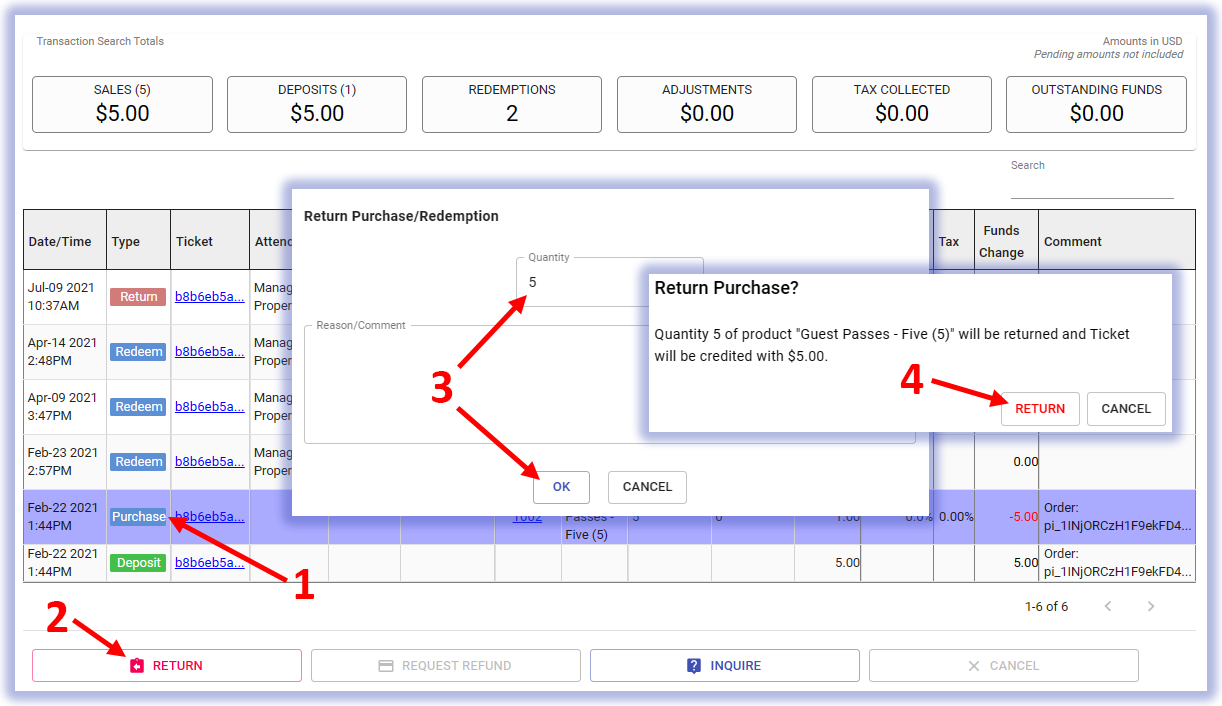This screenshot has width=1222, height=706.
Task: Click the Feb-23 2021 2:57PM date cell
Action: coord(65,462)
